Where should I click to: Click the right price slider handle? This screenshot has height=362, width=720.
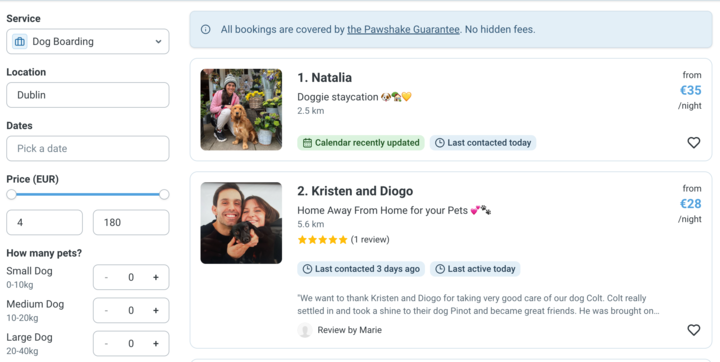(164, 194)
